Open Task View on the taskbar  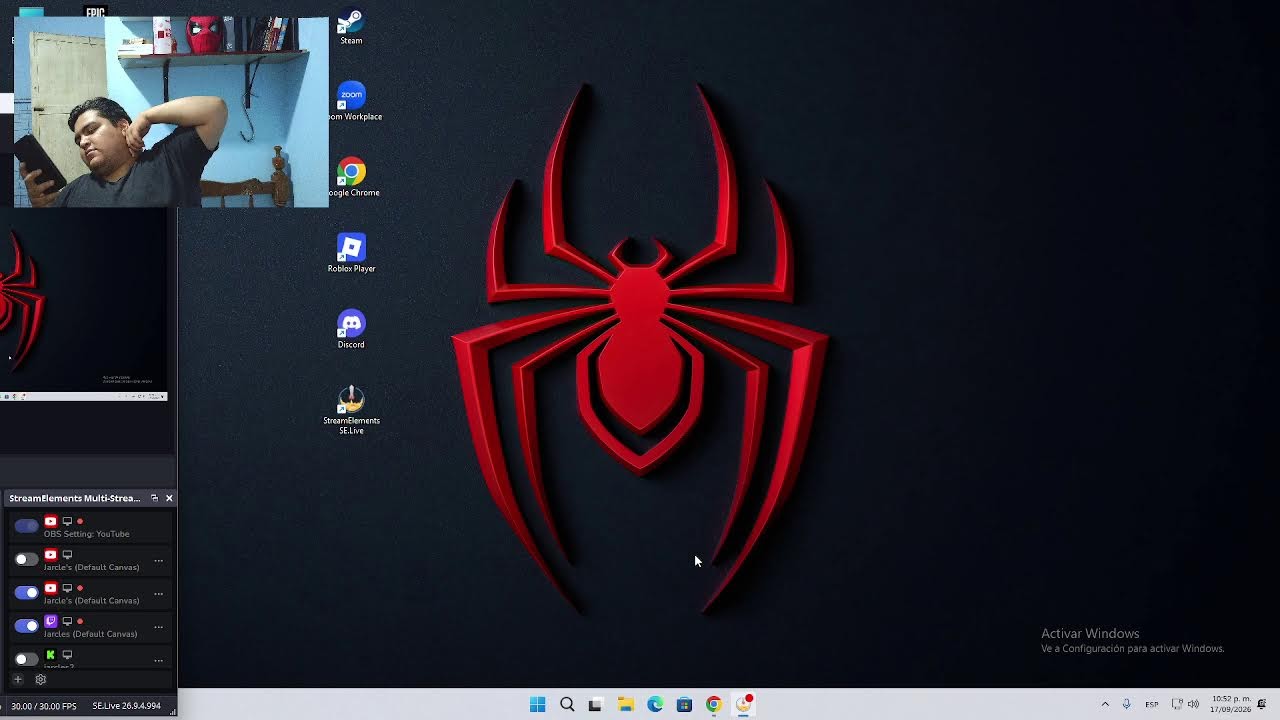point(596,705)
